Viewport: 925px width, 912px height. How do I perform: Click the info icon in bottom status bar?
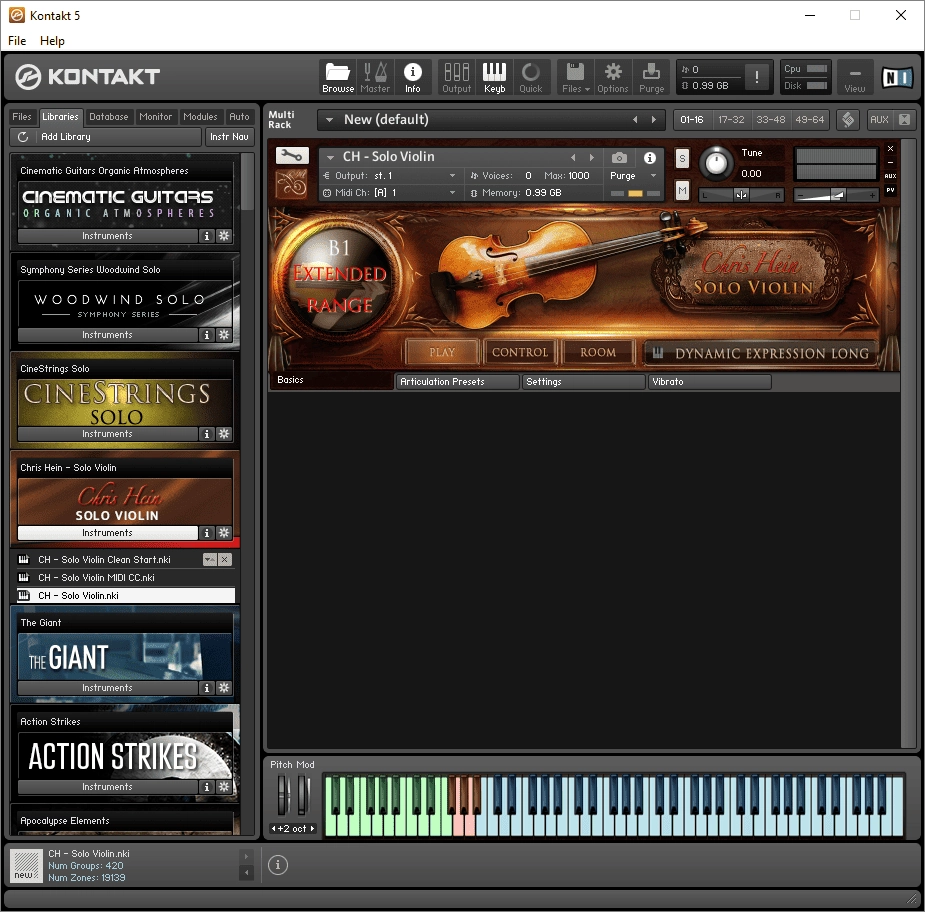click(x=278, y=865)
